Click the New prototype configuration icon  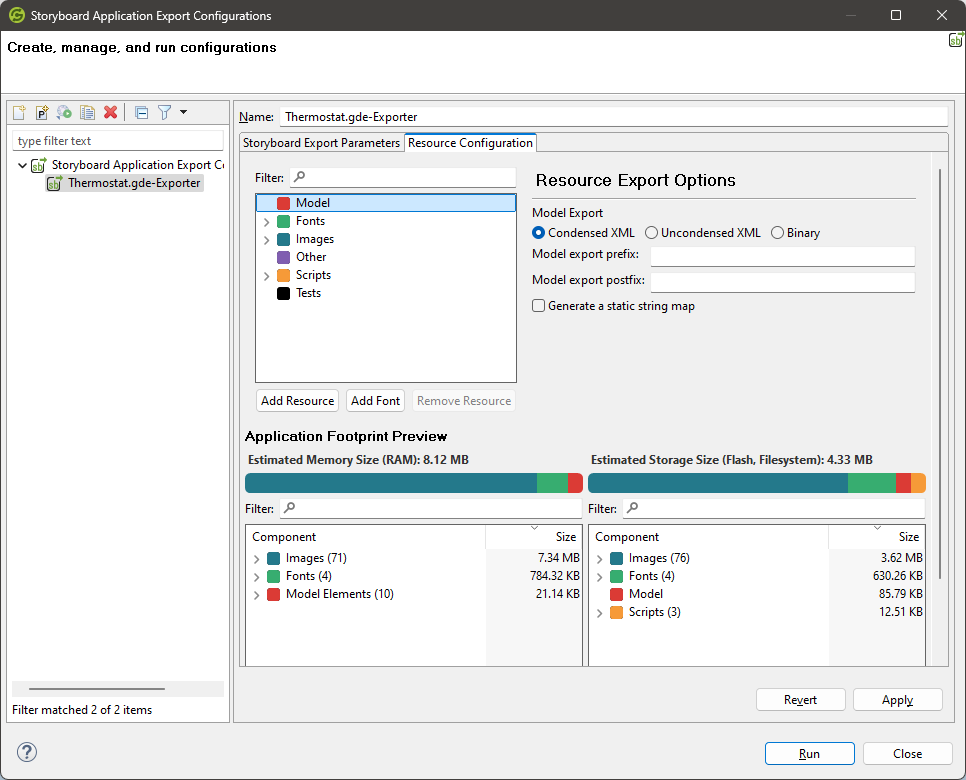(x=41, y=112)
